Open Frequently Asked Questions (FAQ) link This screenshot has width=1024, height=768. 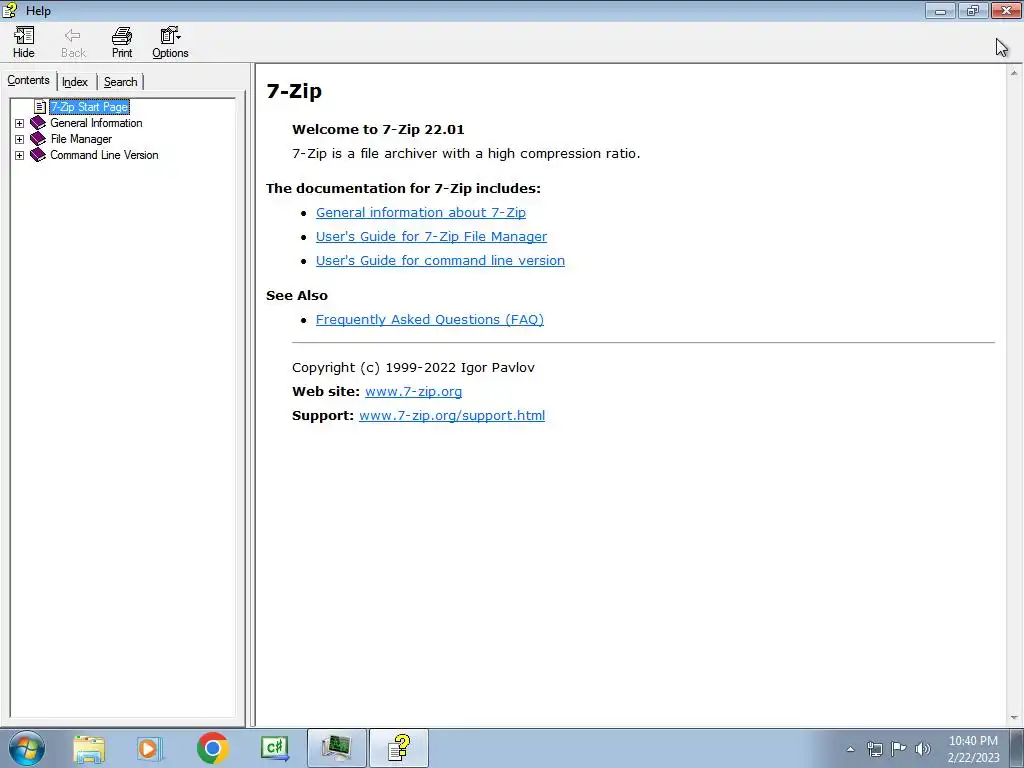coord(430,319)
